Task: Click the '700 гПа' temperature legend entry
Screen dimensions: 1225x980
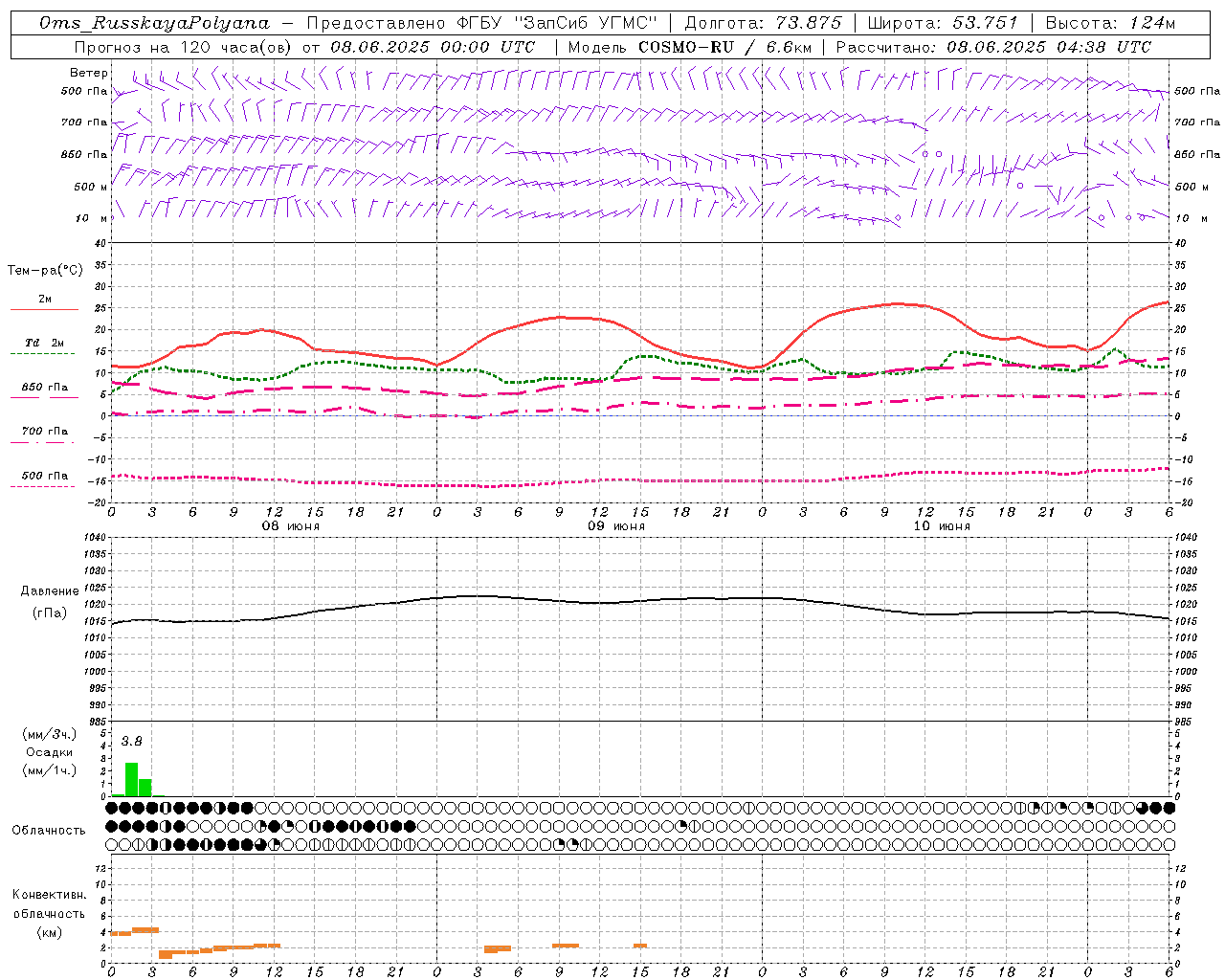Action: (x=45, y=432)
